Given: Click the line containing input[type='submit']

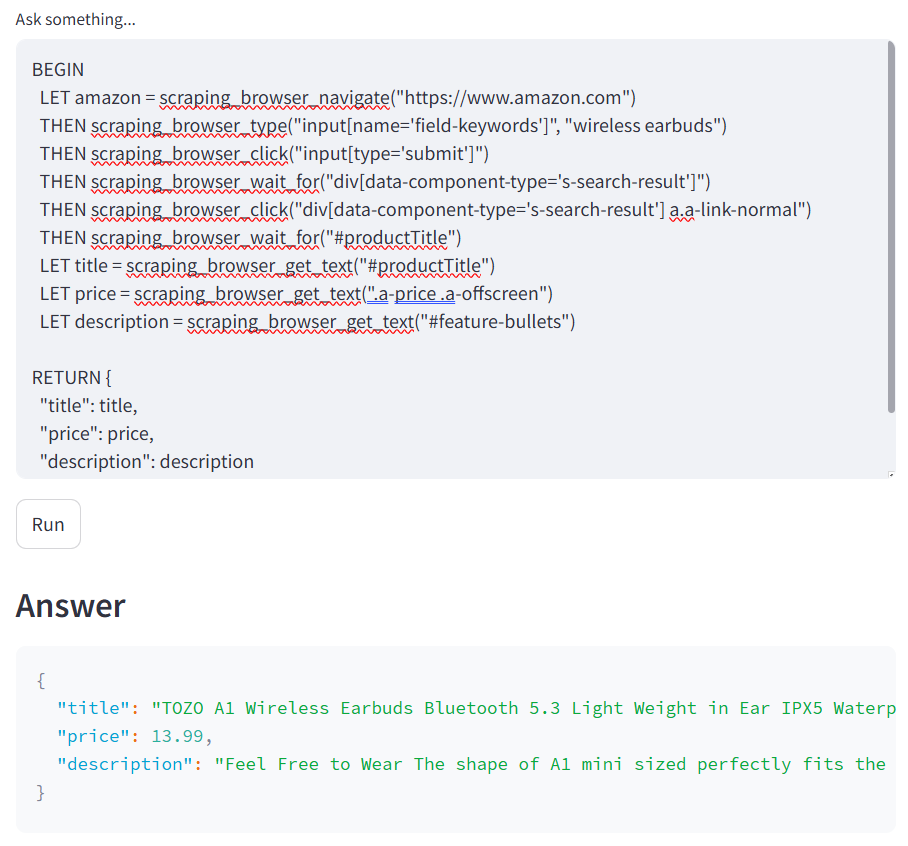Looking at the screenshot, I should click(x=264, y=154).
